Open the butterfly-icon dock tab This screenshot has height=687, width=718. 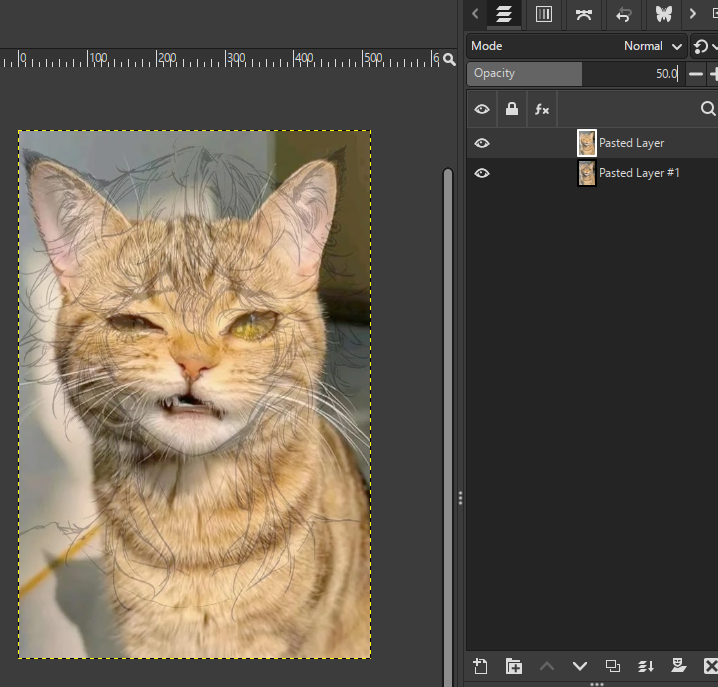pos(663,14)
